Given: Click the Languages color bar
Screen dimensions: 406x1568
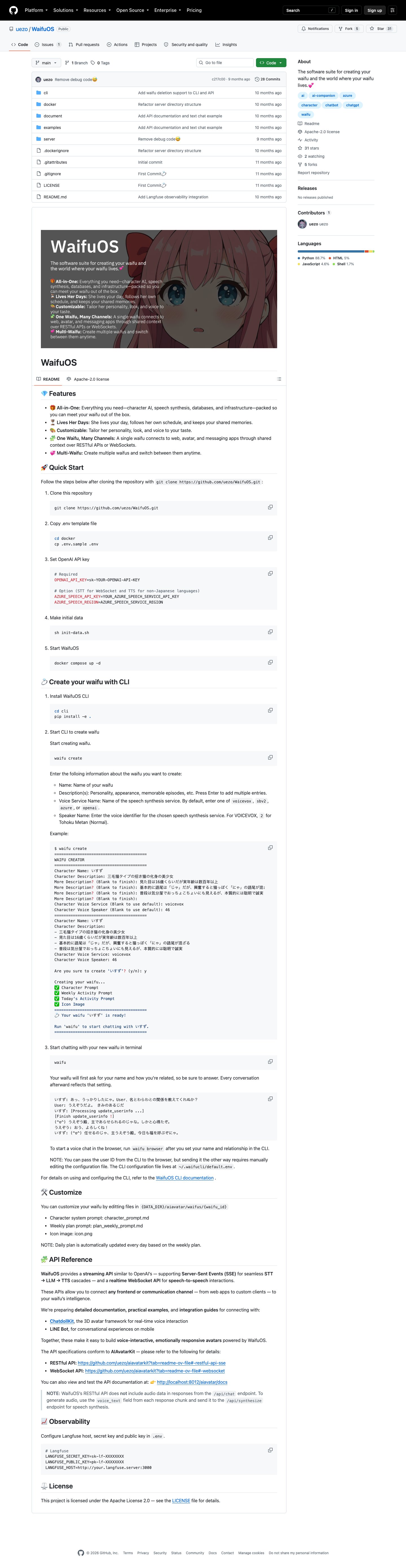Looking at the screenshot, I should coord(336,251).
